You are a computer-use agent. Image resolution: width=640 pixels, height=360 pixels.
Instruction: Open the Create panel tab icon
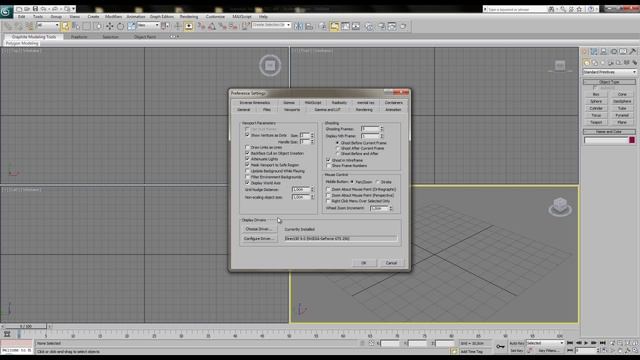pyautogui.click(x=585, y=51)
